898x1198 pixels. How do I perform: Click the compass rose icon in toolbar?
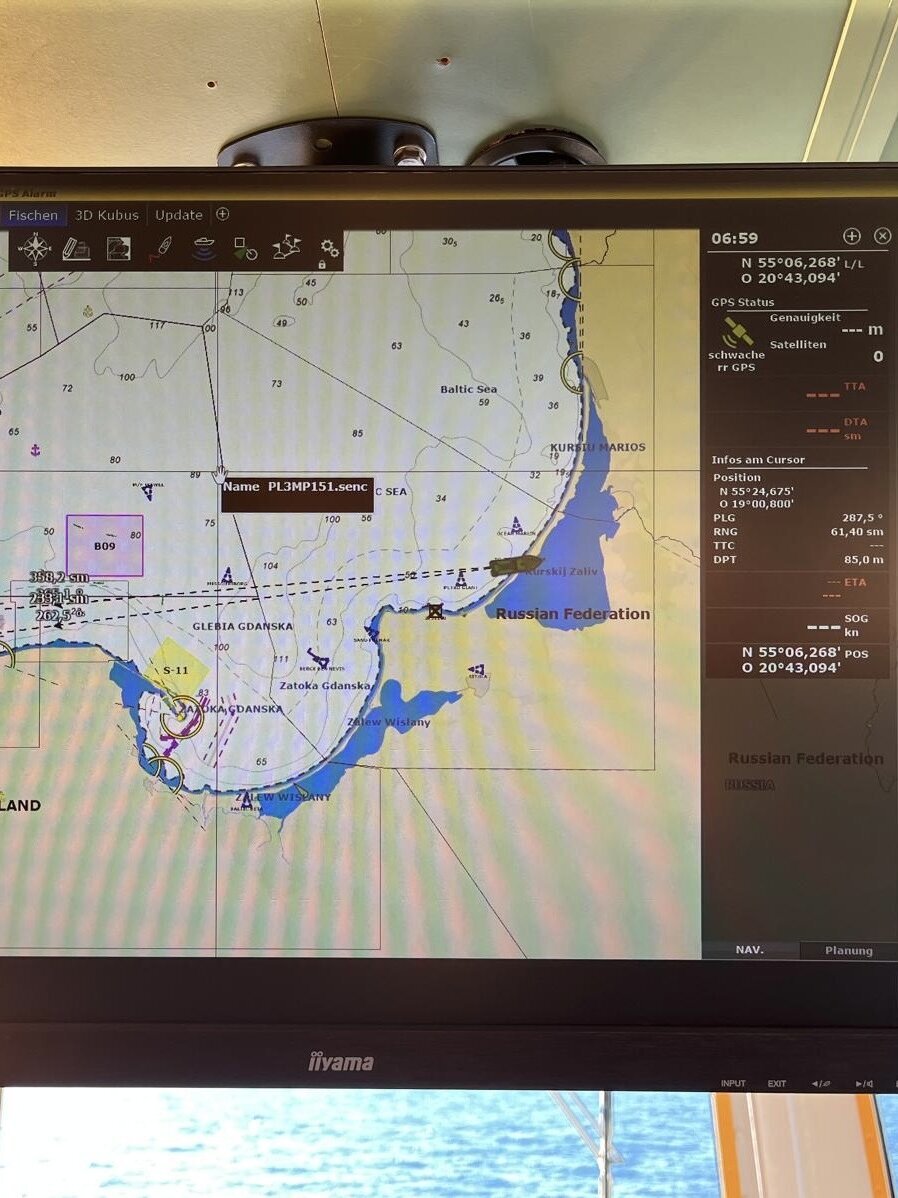tap(36, 248)
